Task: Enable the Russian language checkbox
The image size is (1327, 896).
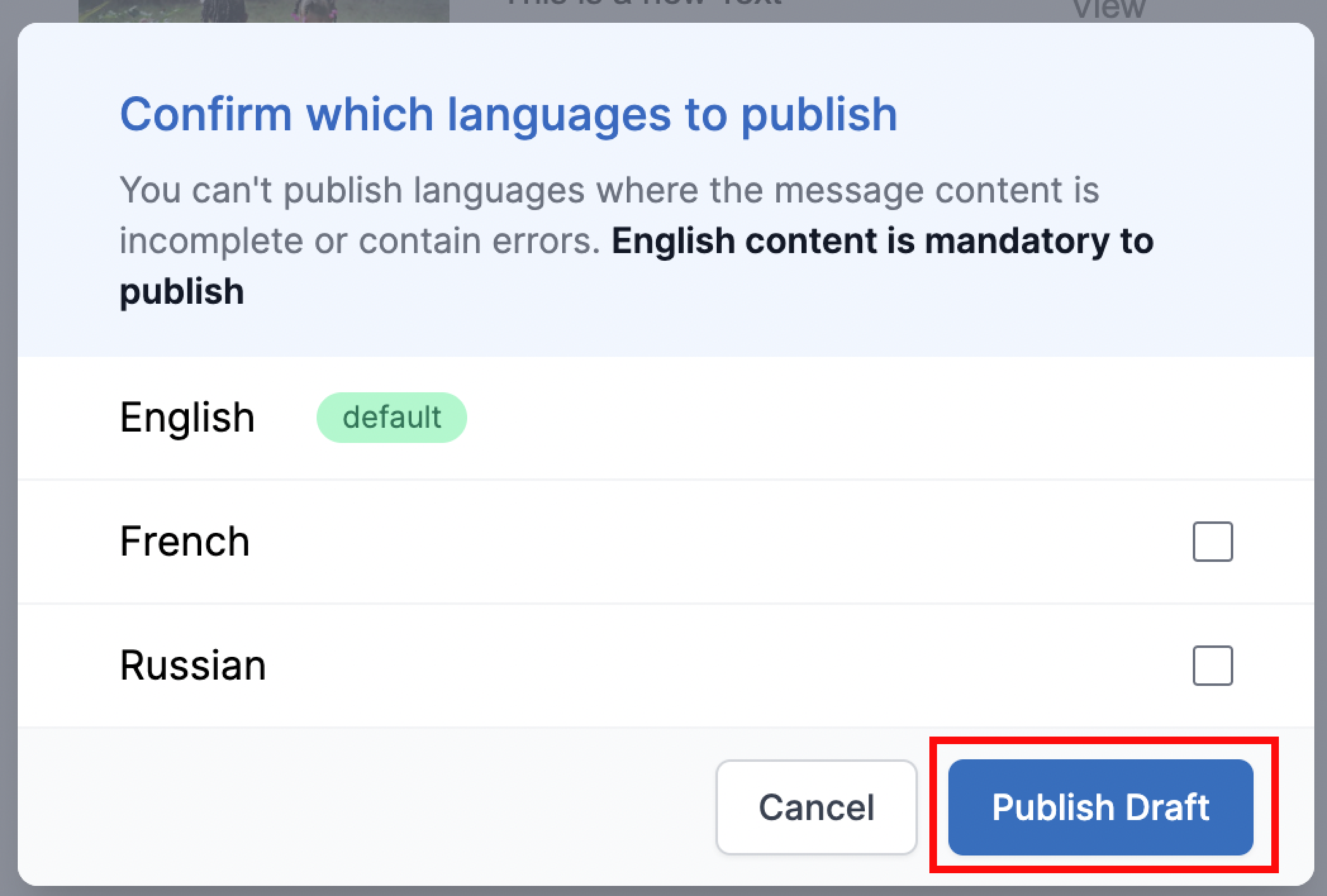Action: [x=1212, y=666]
